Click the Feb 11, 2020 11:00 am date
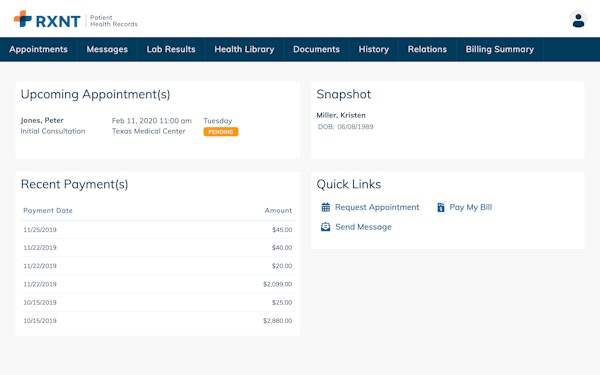600x375 pixels. [152, 121]
